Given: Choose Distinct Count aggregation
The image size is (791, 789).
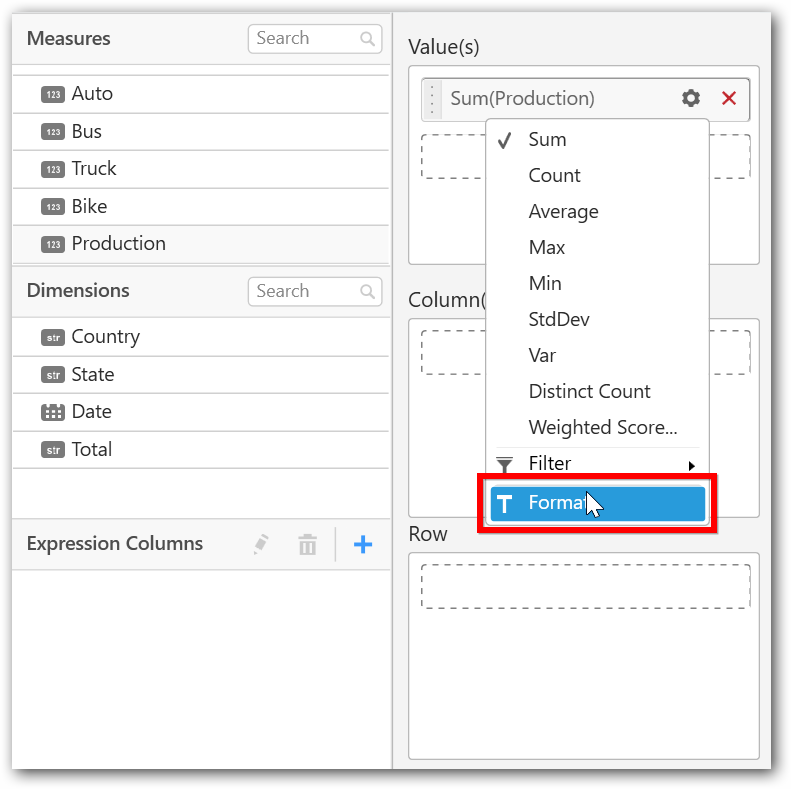Looking at the screenshot, I should pos(589,392).
